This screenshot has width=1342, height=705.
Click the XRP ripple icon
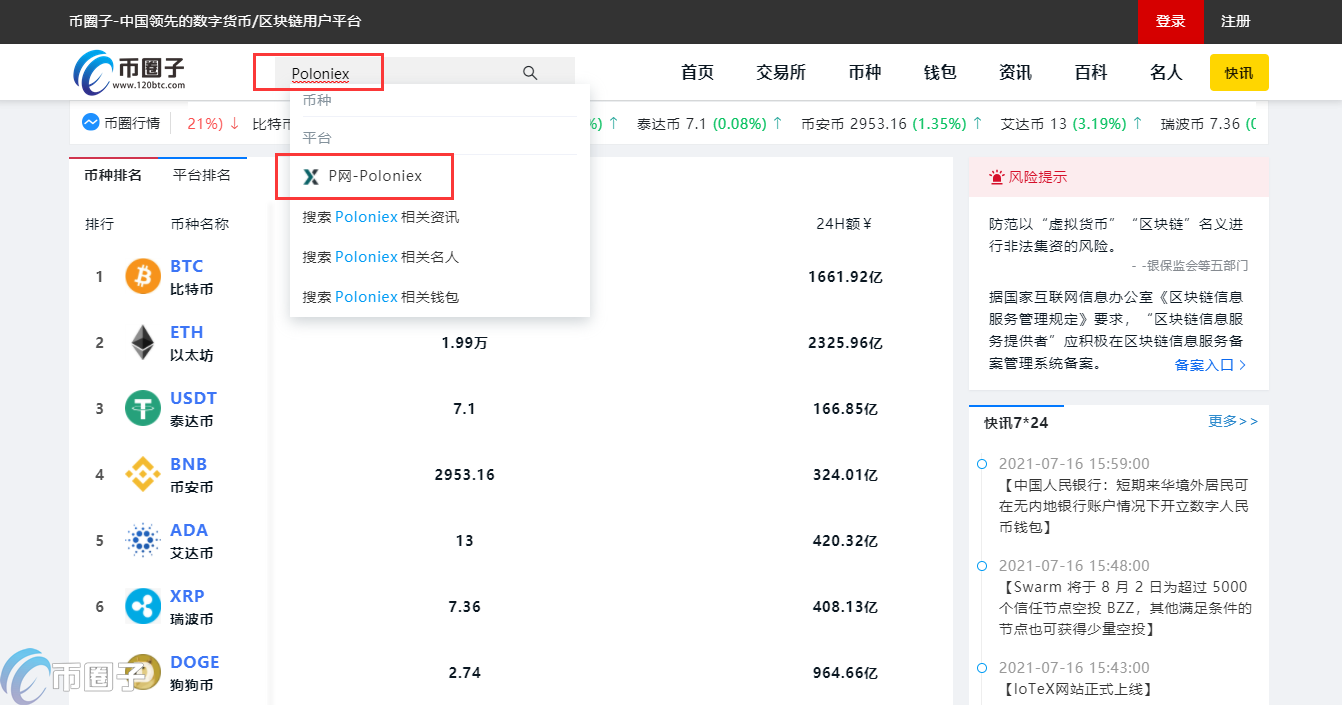point(143,606)
